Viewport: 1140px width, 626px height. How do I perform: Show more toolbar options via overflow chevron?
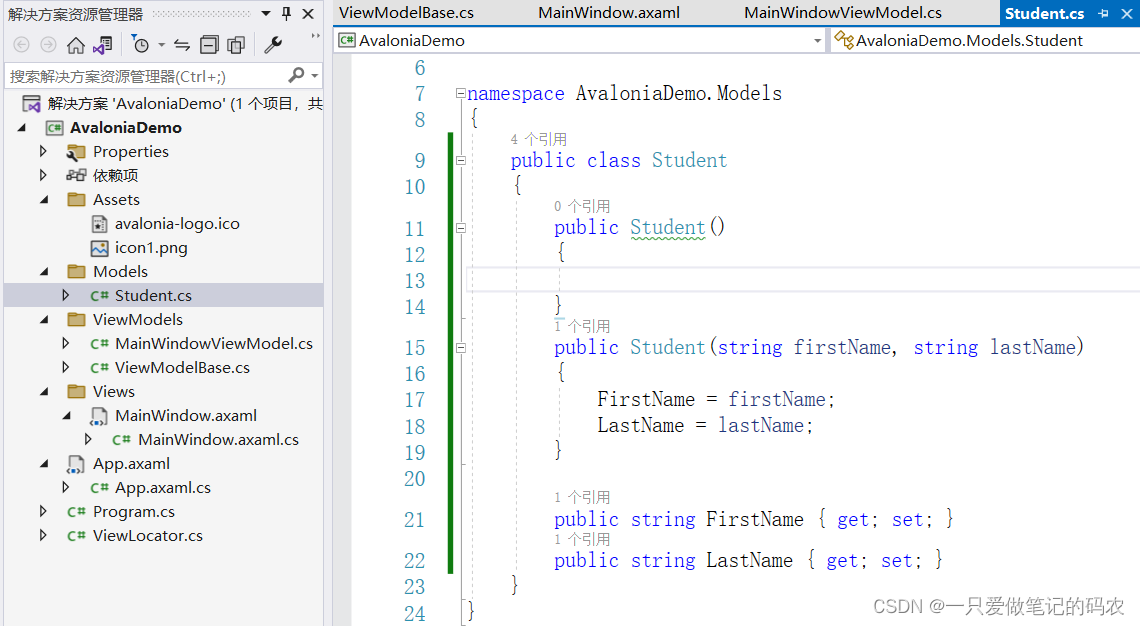pyautogui.click(x=315, y=36)
